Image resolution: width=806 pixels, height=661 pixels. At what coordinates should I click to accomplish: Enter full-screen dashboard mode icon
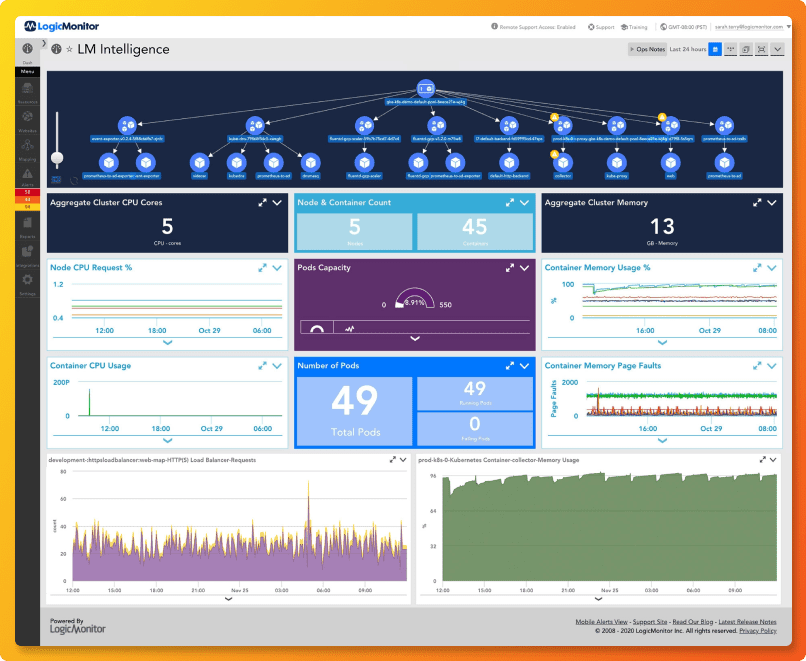click(x=762, y=49)
